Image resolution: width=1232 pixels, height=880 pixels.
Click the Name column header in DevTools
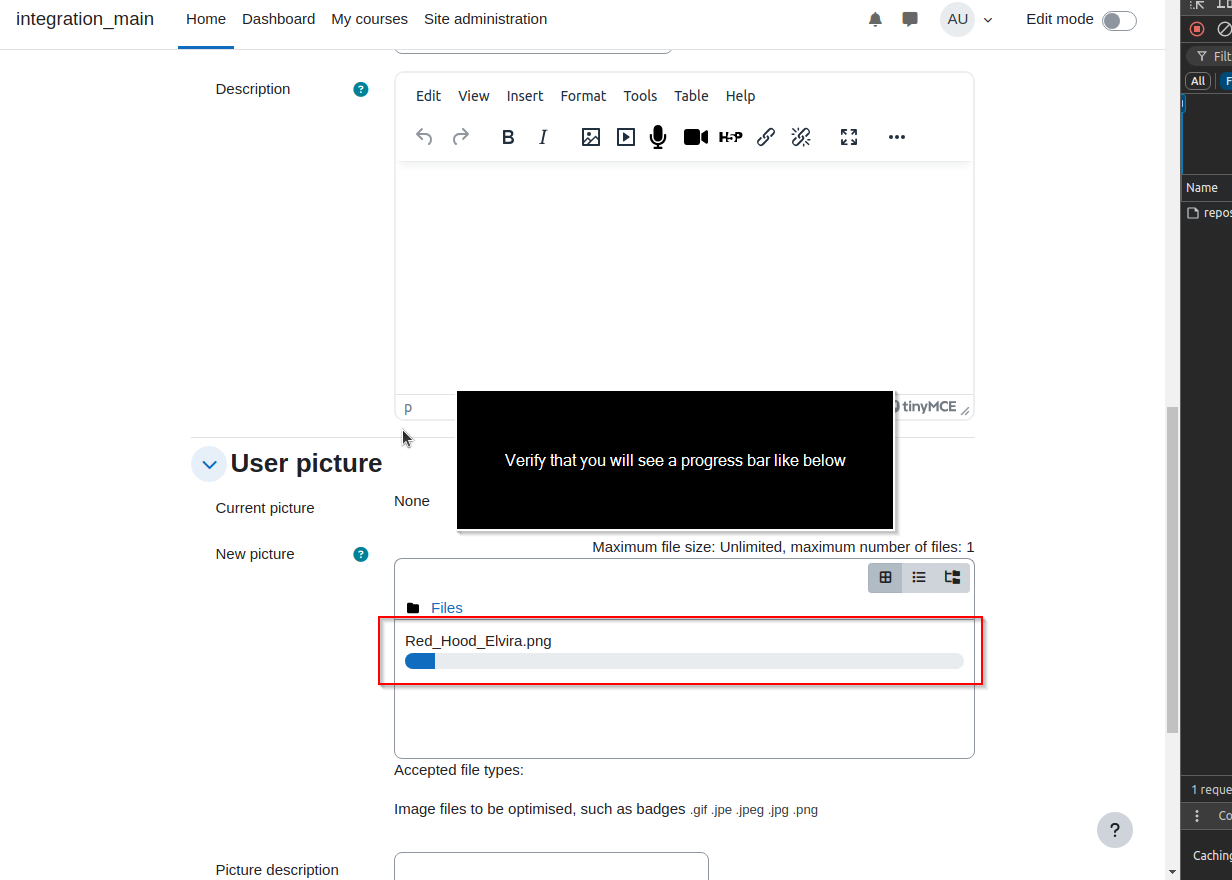point(1202,188)
